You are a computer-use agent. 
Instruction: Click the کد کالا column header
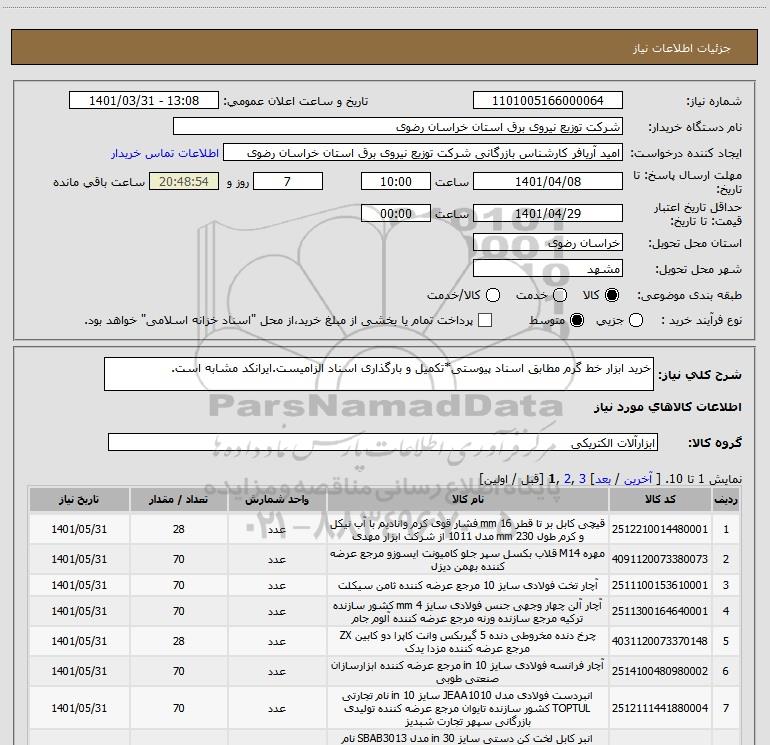660,499
